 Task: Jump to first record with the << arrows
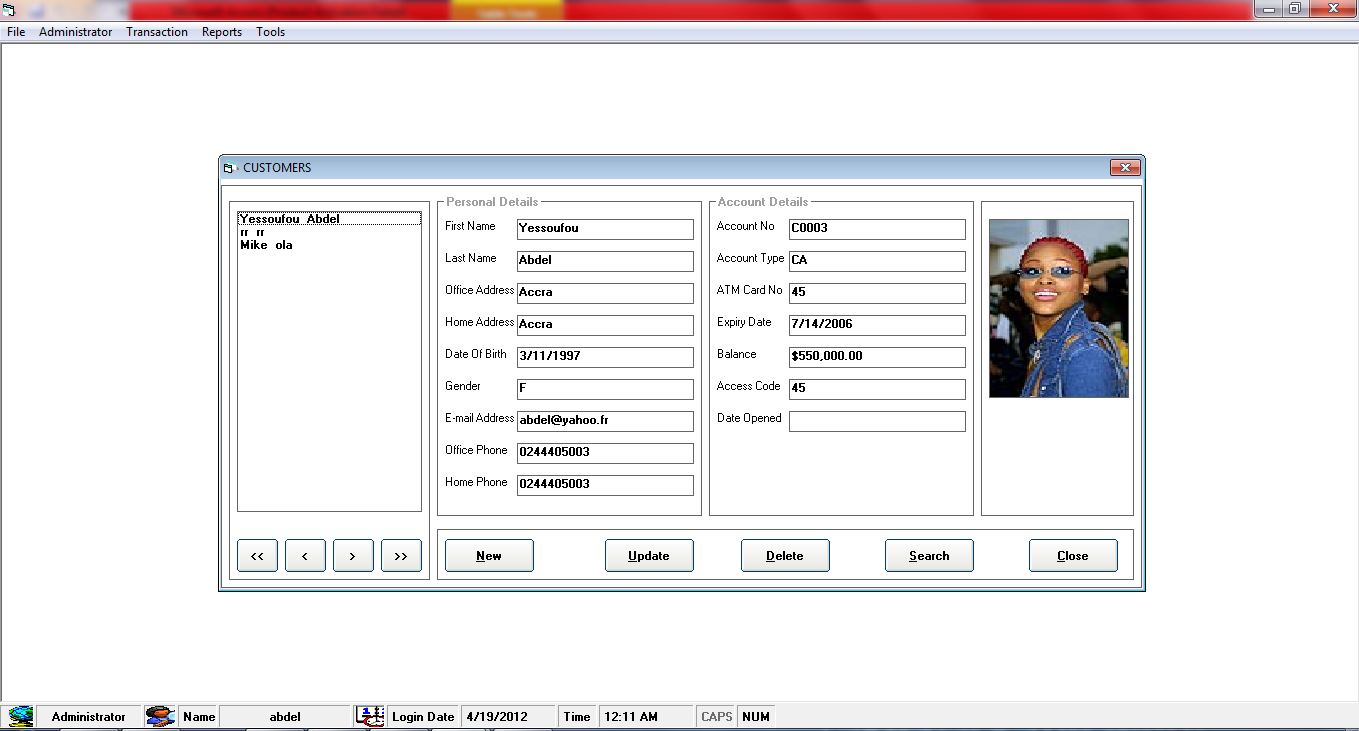257,555
